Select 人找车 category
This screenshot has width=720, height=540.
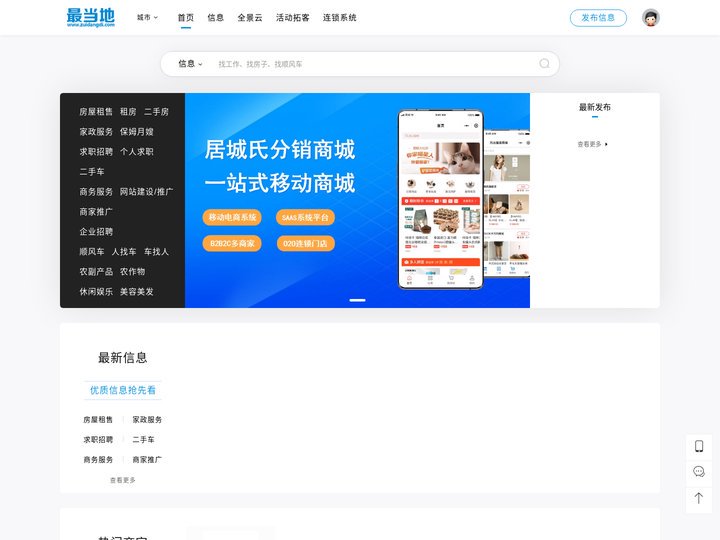coord(124,252)
